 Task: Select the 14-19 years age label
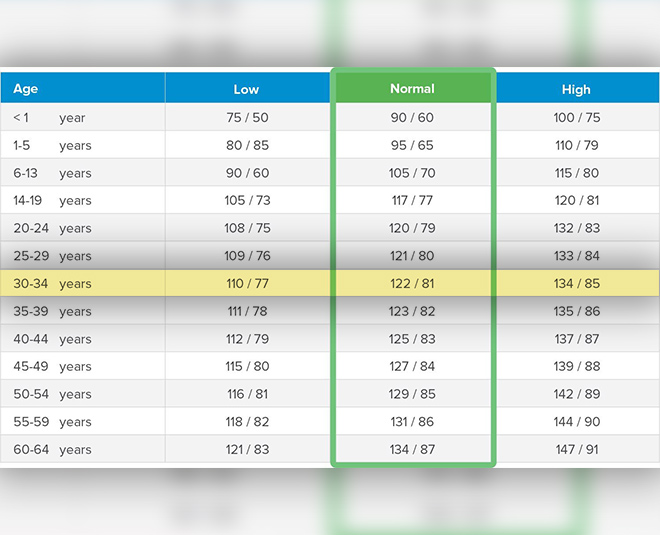pyautogui.click(x=52, y=201)
